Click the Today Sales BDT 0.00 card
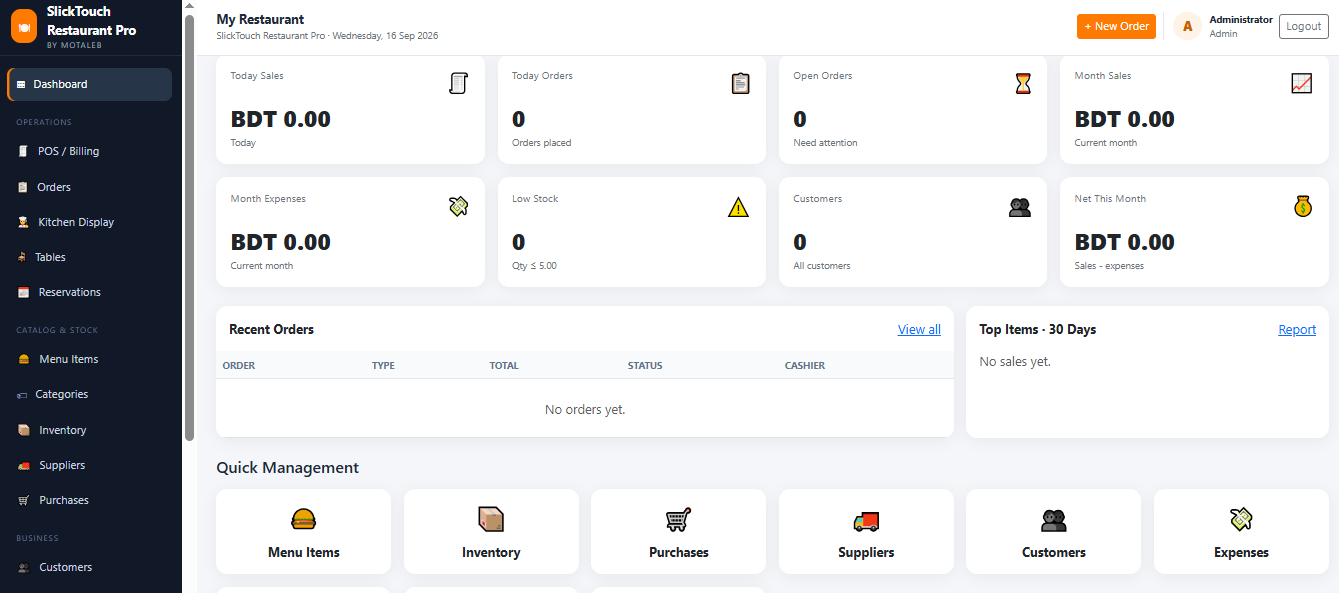This screenshot has height=593, width=1339. pos(350,109)
